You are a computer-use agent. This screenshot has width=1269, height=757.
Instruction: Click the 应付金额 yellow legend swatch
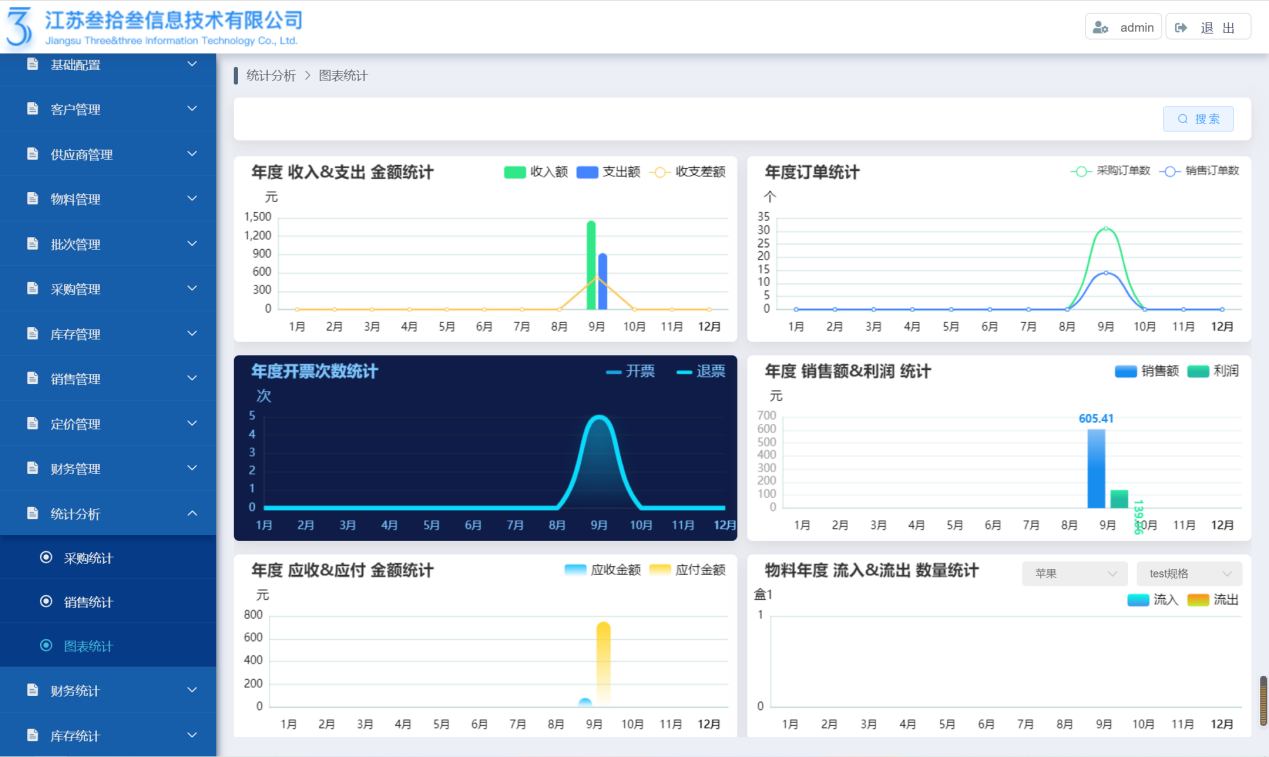point(660,570)
